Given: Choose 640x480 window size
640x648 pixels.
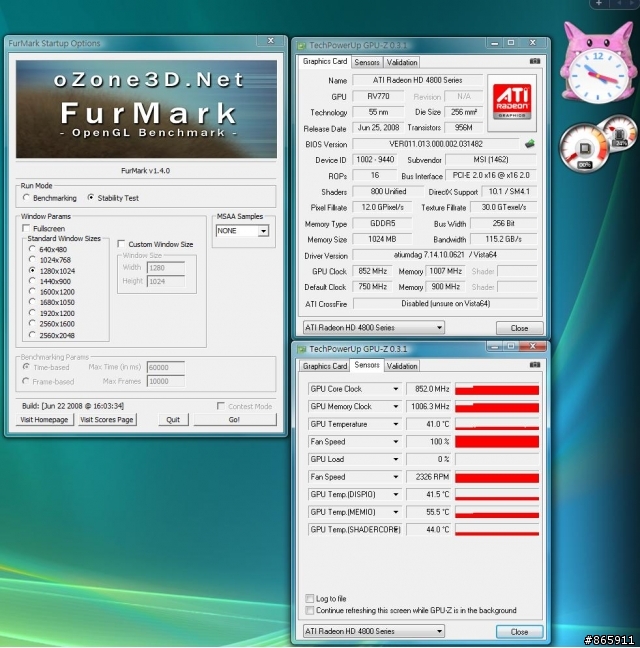Looking at the screenshot, I should (32, 249).
